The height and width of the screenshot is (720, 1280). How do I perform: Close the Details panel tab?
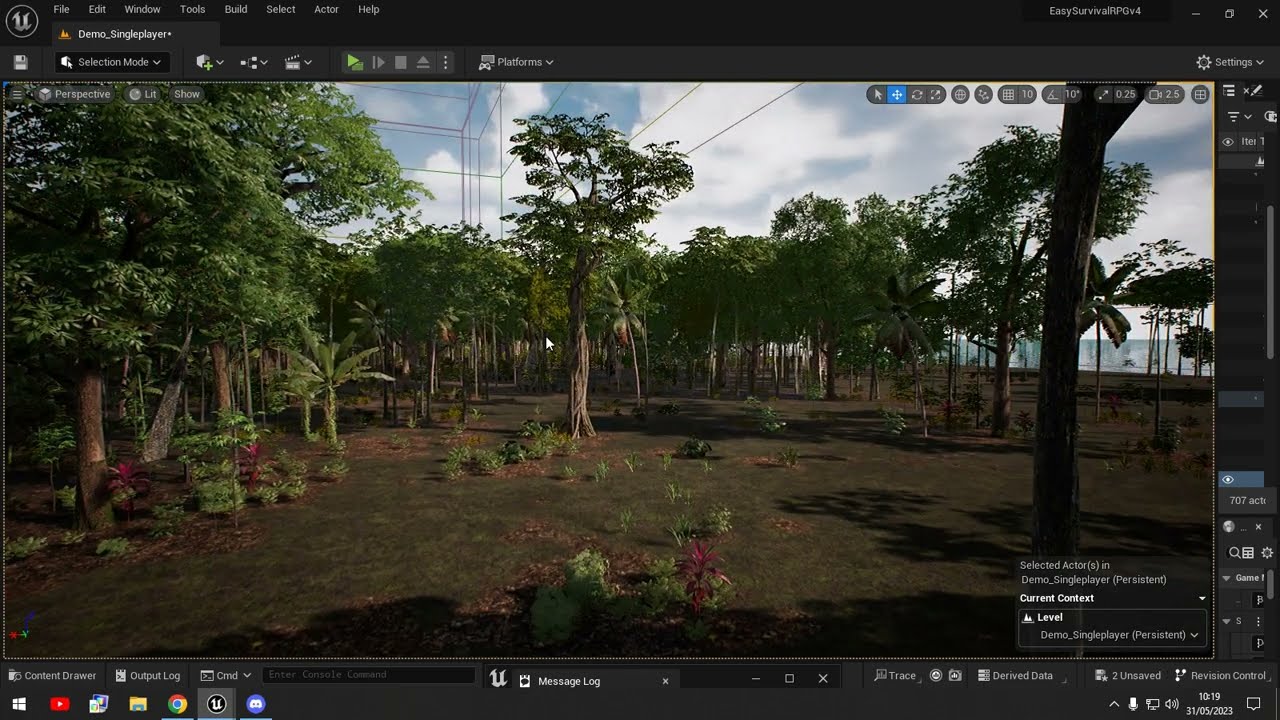tap(1259, 527)
